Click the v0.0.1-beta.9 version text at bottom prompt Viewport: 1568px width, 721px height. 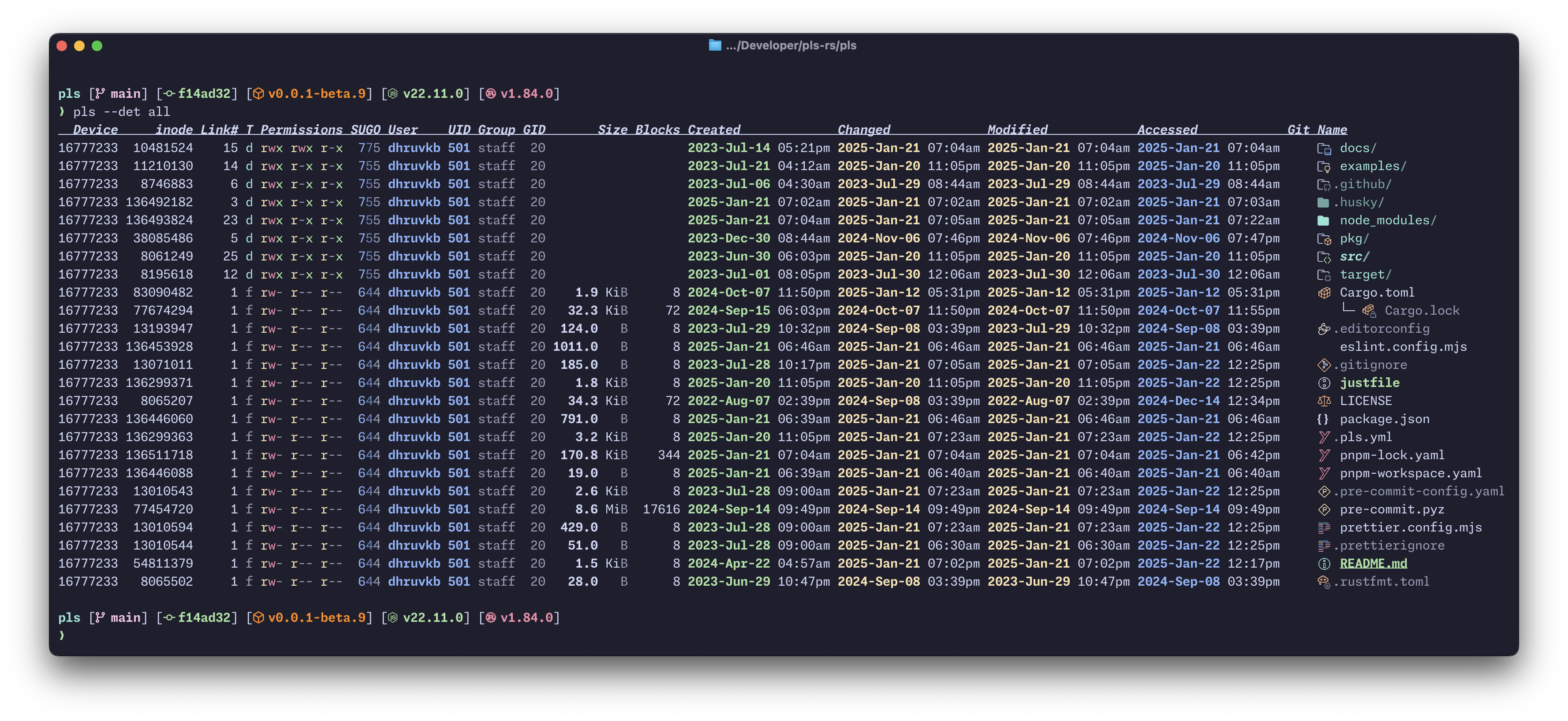tap(317, 617)
